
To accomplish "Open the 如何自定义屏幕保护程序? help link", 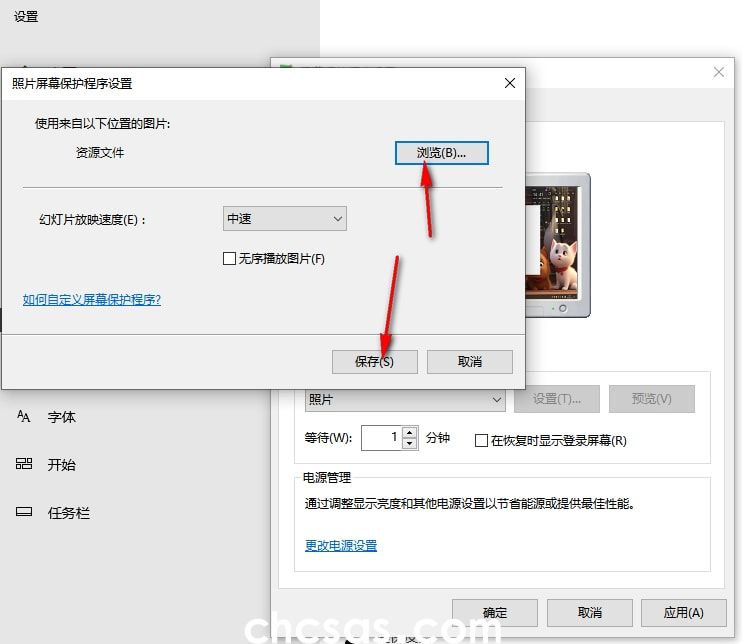I will click(92, 300).
